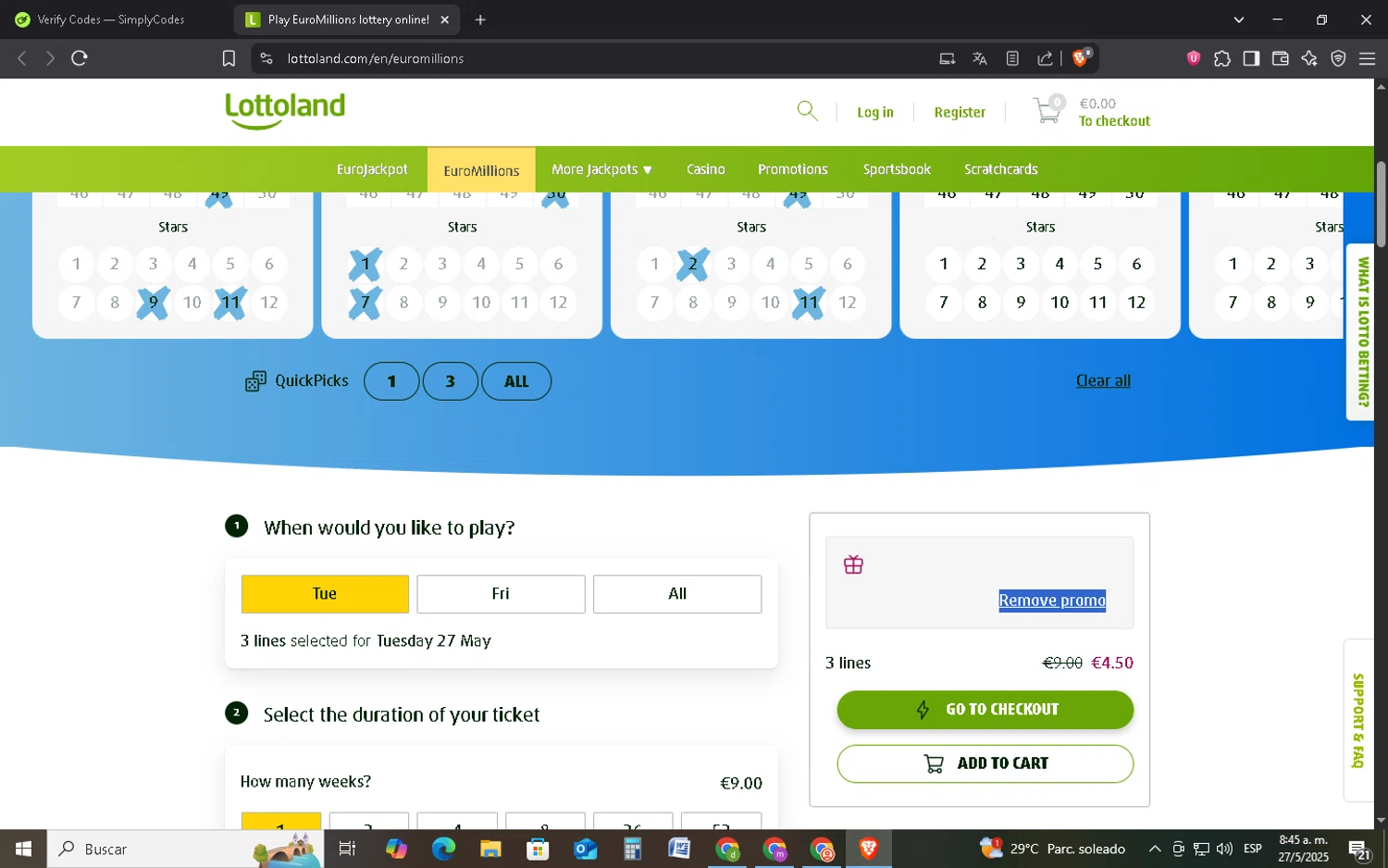Deselect star 7 in second ticket
Image resolution: width=1388 pixels, height=868 pixels.
(x=366, y=303)
